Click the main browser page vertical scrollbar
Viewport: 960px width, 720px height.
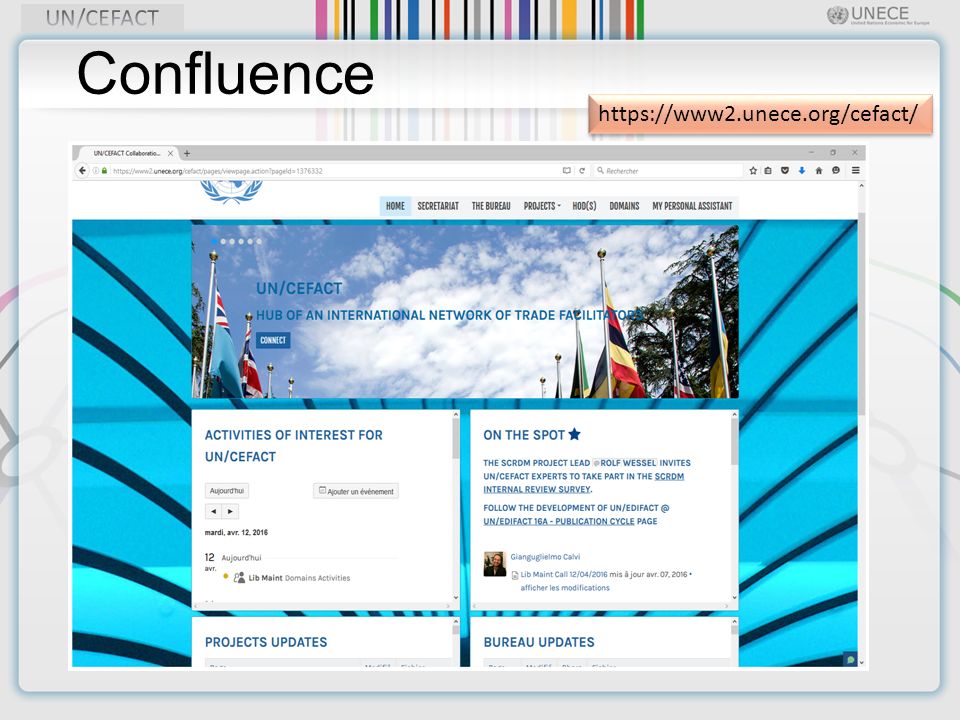point(861,313)
